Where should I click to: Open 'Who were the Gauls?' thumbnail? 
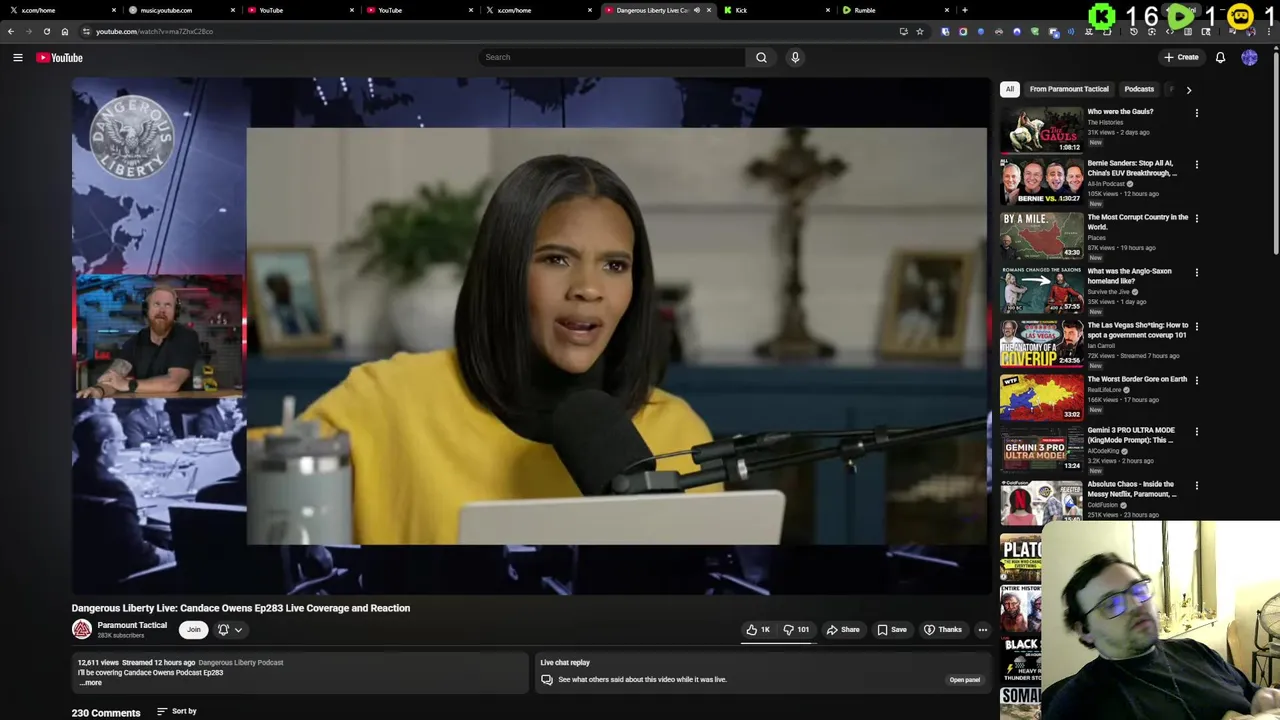pyautogui.click(x=1041, y=129)
